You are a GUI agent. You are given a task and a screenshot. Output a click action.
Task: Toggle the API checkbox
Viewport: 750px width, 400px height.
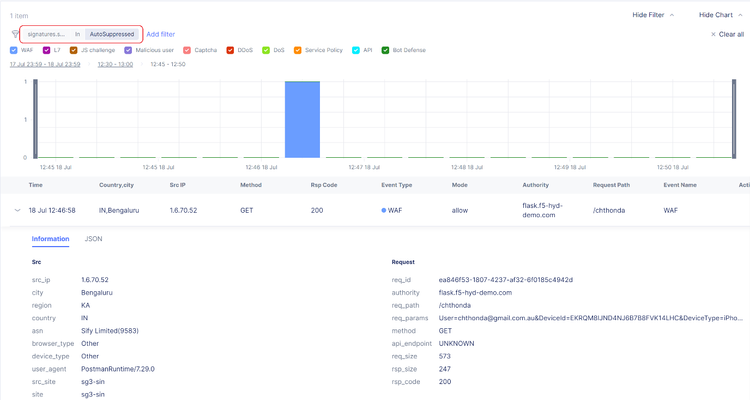click(356, 50)
